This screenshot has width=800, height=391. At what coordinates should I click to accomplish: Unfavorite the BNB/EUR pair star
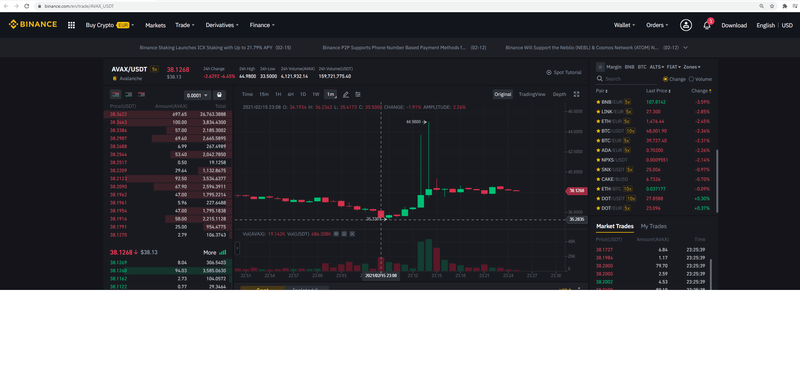click(x=598, y=102)
